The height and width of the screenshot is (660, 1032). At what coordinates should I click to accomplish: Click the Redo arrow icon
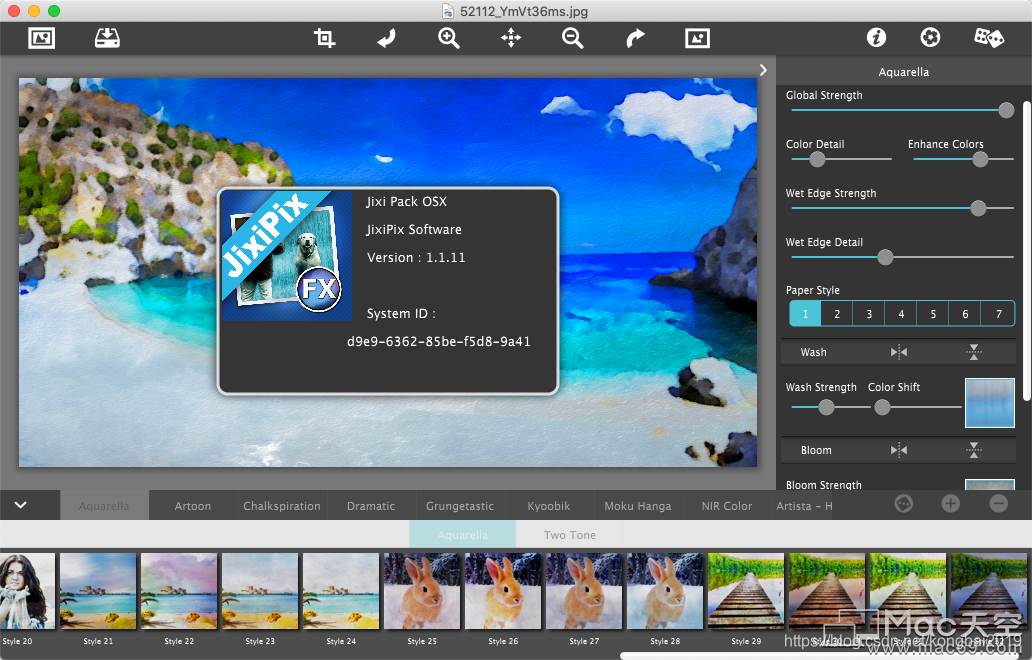point(635,38)
